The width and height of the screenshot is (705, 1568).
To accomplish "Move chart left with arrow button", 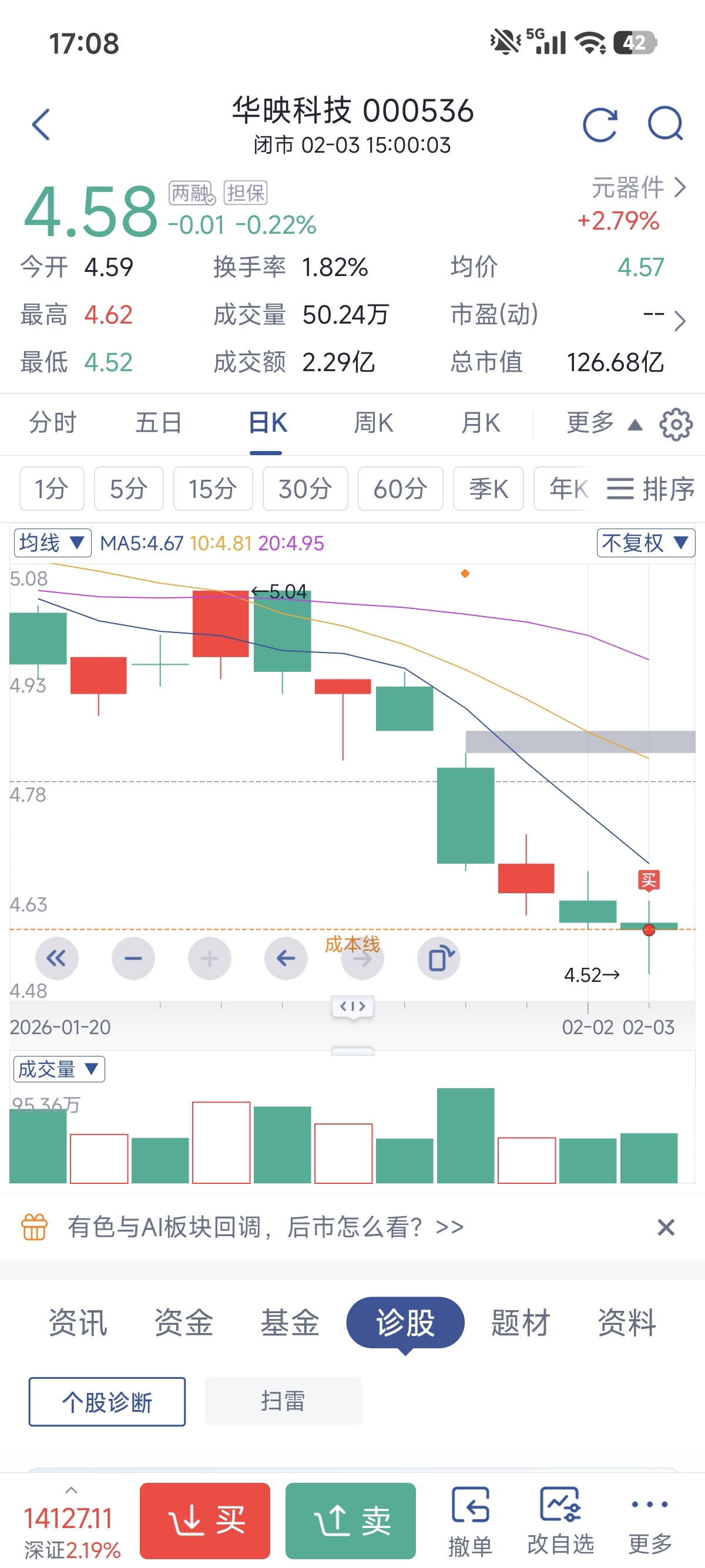I will point(286,958).
